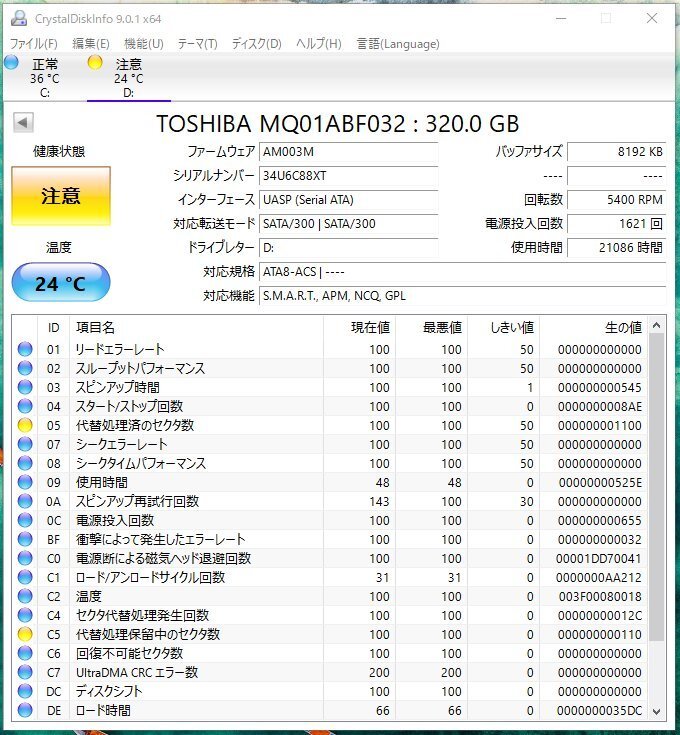
Task: Click the しきい値 column header
Action: point(504,327)
